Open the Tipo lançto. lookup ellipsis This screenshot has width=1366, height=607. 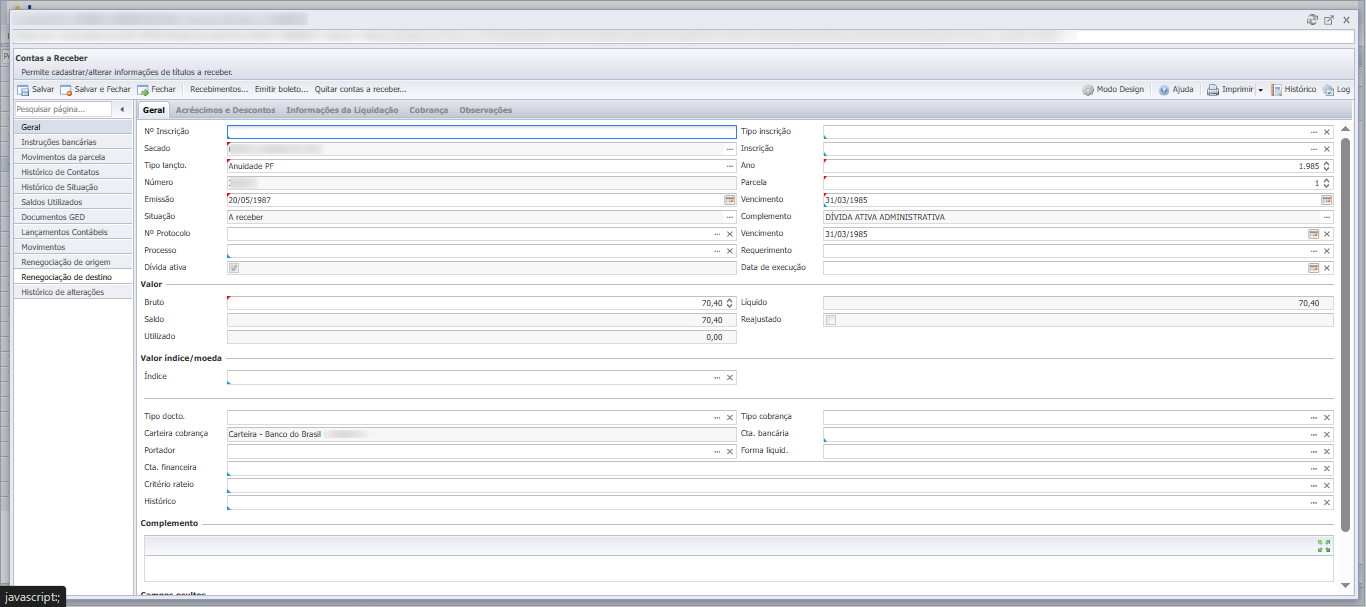point(730,166)
